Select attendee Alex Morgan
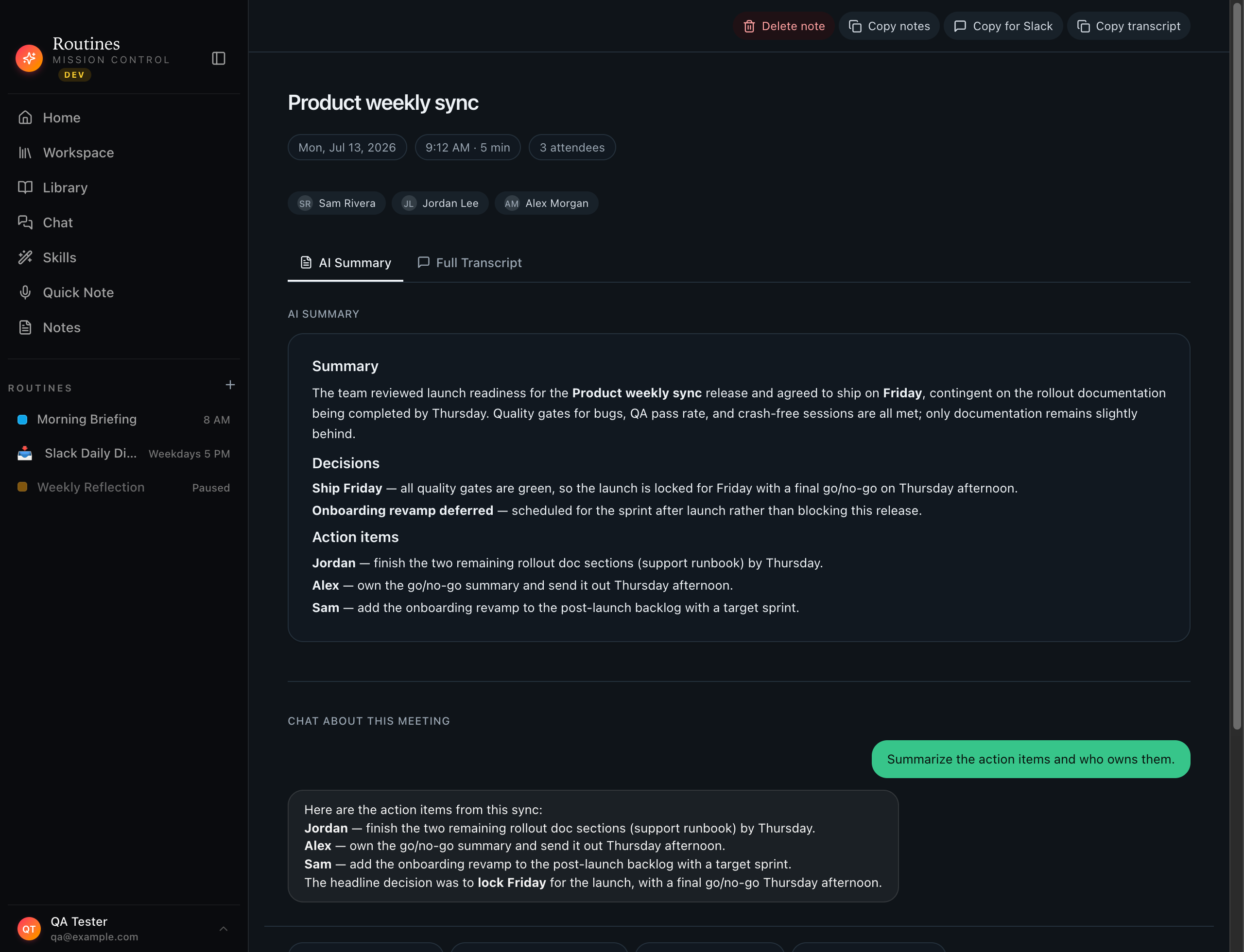Viewport: 1244px width, 952px height. (547, 204)
